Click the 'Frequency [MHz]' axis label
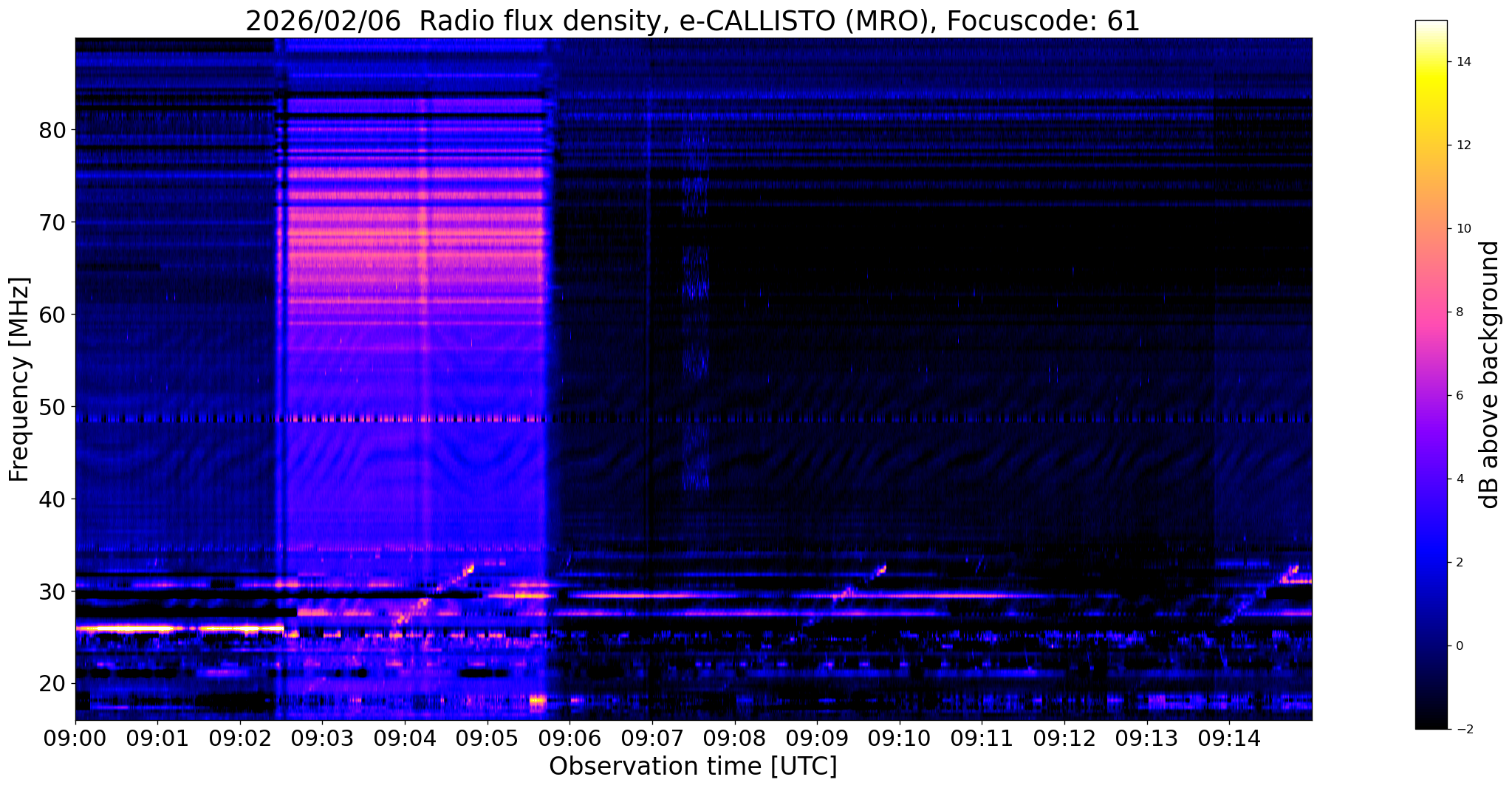The width and height of the screenshot is (1512, 788). pos(20,380)
